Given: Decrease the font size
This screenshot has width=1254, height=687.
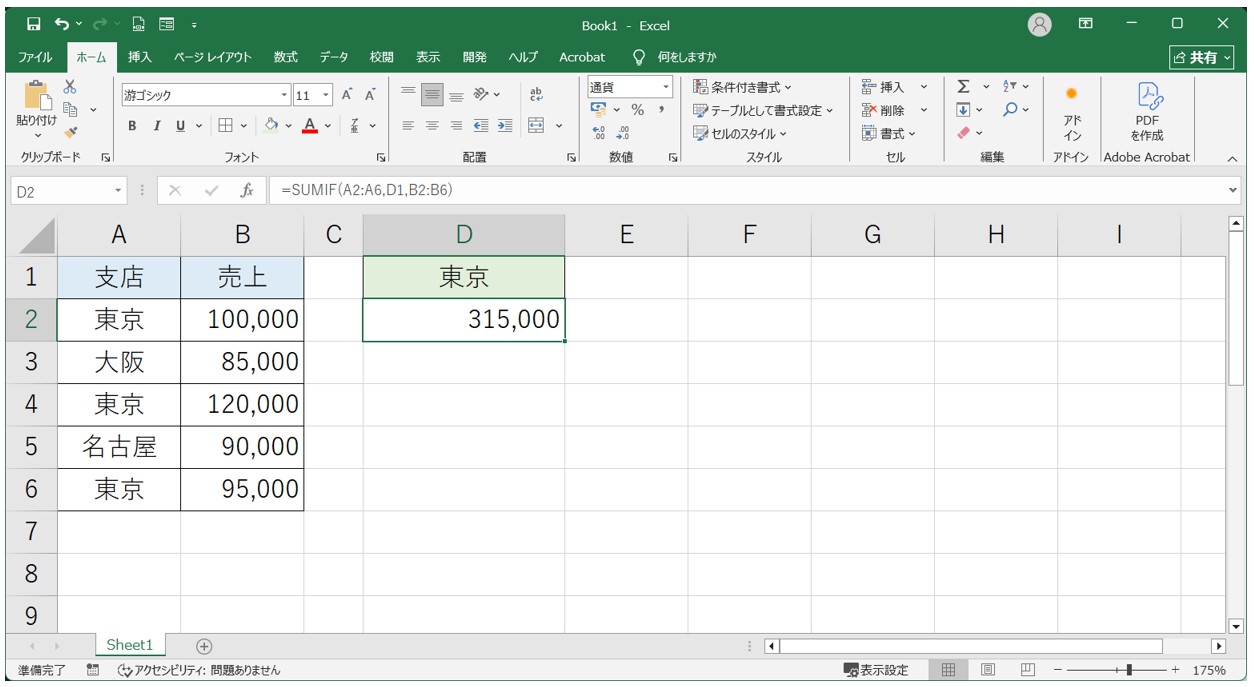Looking at the screenshot, I should (x=369, y=96).
